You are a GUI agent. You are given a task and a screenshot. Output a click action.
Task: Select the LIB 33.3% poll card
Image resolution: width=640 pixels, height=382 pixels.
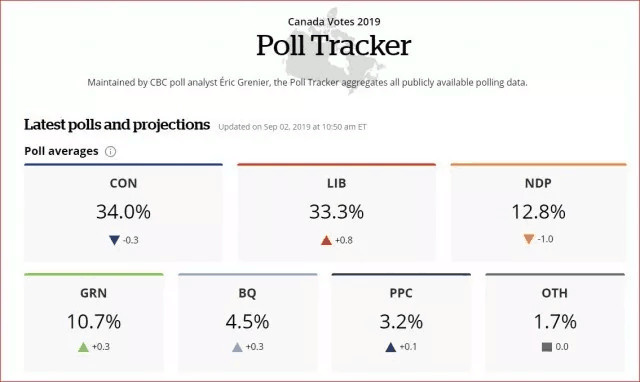336,213
